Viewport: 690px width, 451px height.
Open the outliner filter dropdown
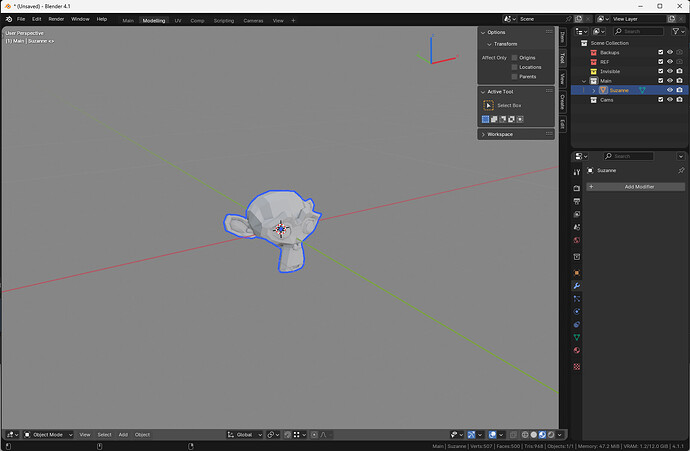point(678,31)
